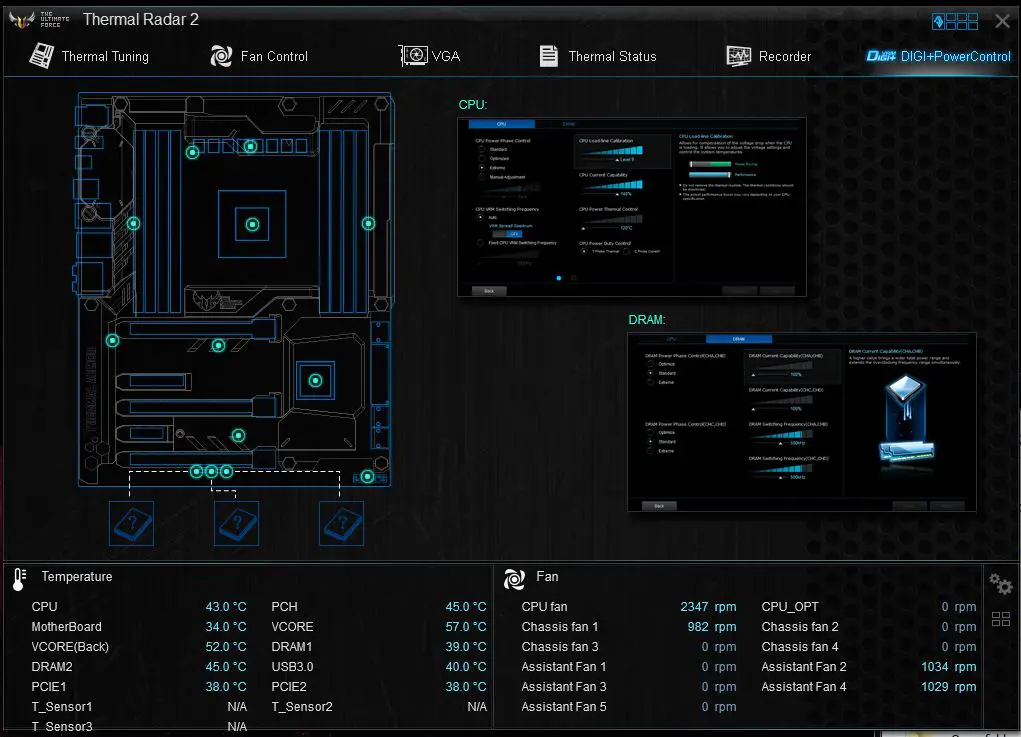Click the CPU fan speed 2347 rpm
The image size is (1021, 737).
708,607
